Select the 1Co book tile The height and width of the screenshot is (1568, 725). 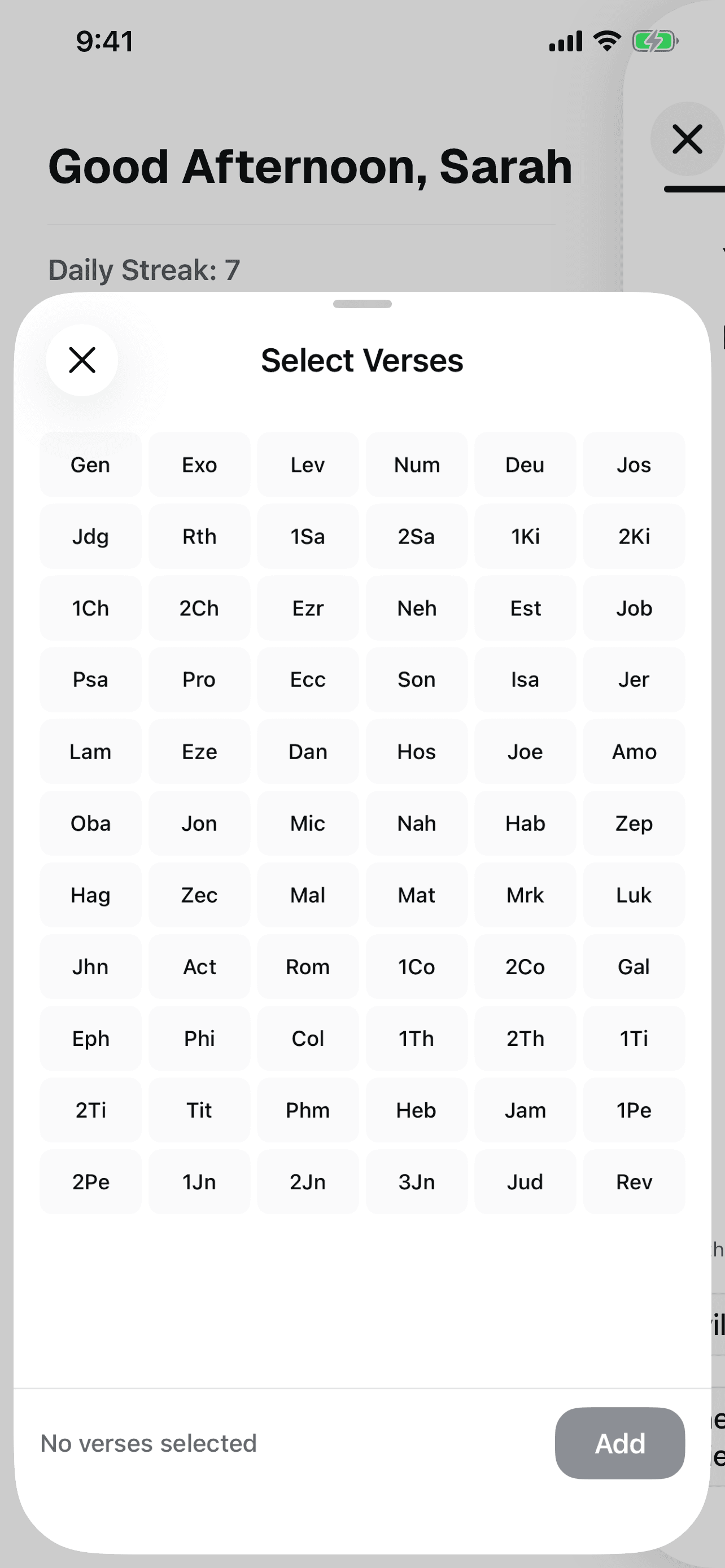(416, 967)
